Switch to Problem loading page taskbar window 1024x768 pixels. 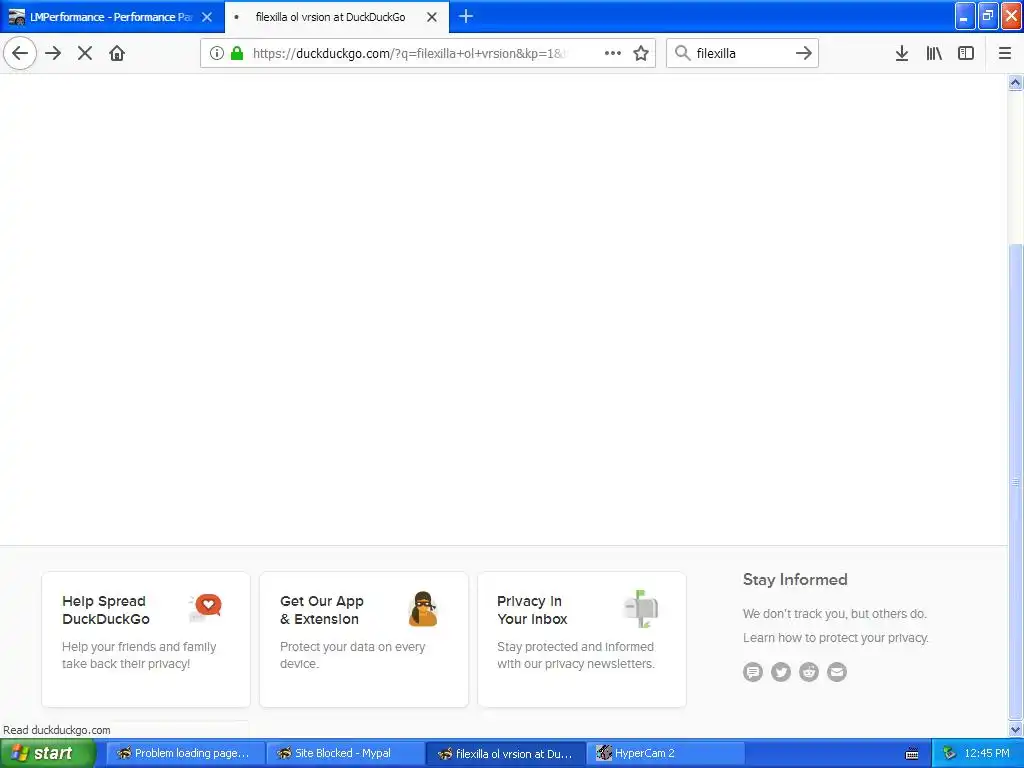click(185, 753)
